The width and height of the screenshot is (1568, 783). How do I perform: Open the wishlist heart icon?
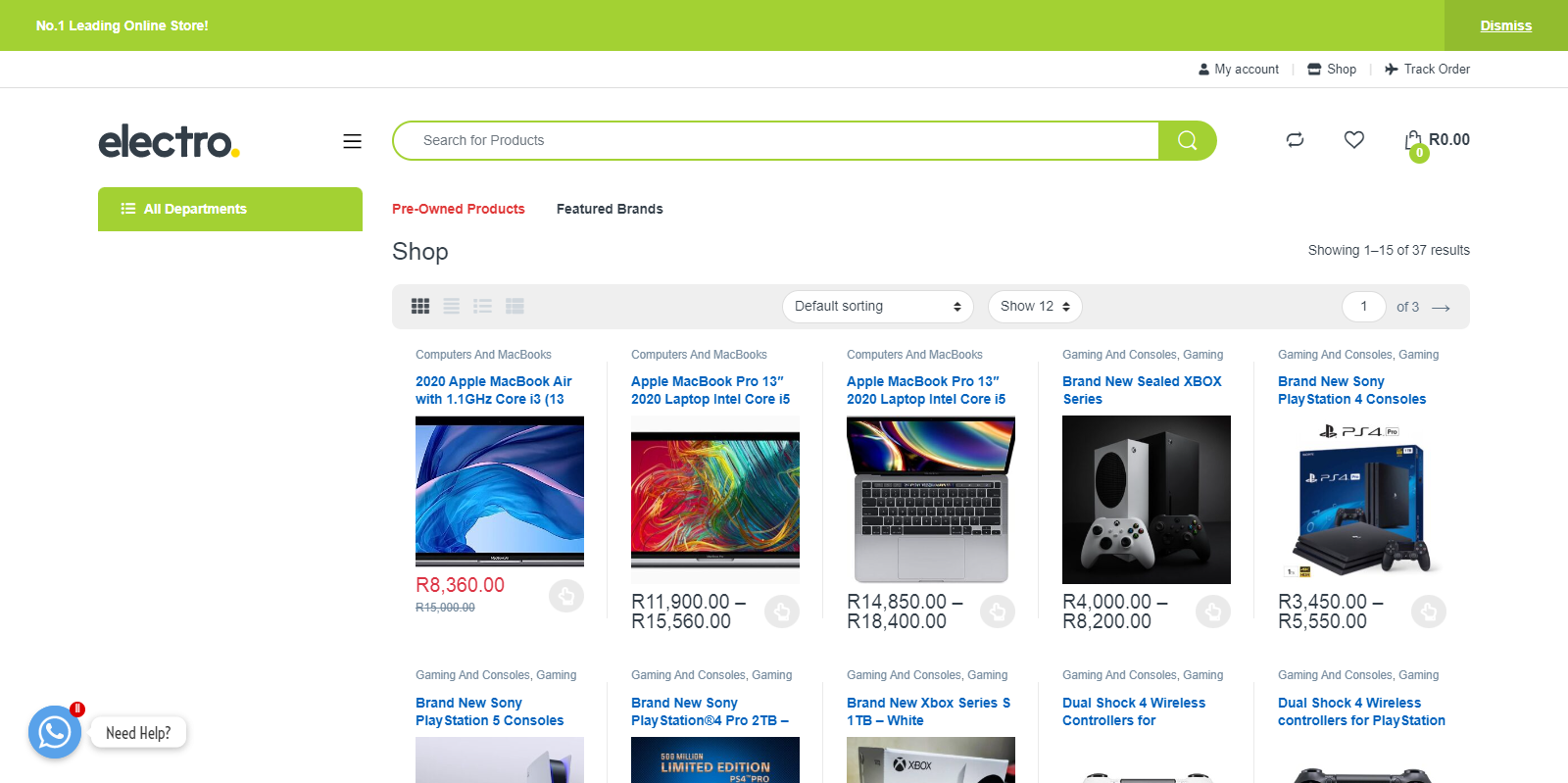1353,140
